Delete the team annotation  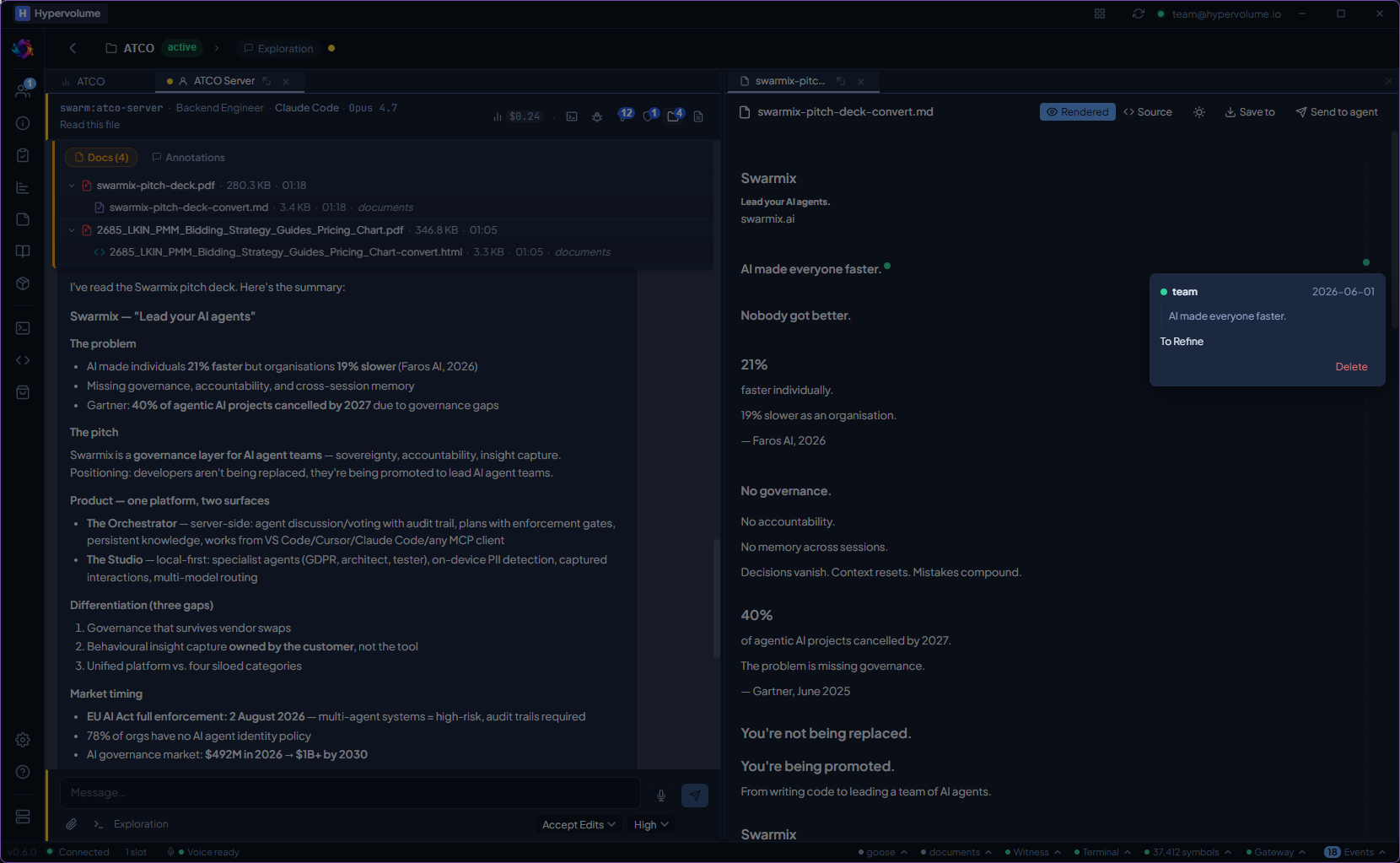pos(1351,367)
